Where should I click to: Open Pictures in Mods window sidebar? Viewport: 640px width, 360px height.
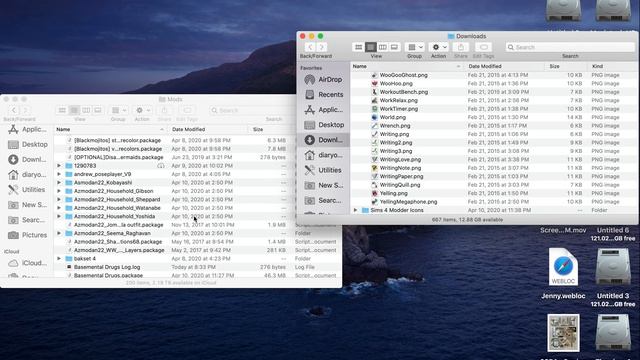[x=28, y=235]
